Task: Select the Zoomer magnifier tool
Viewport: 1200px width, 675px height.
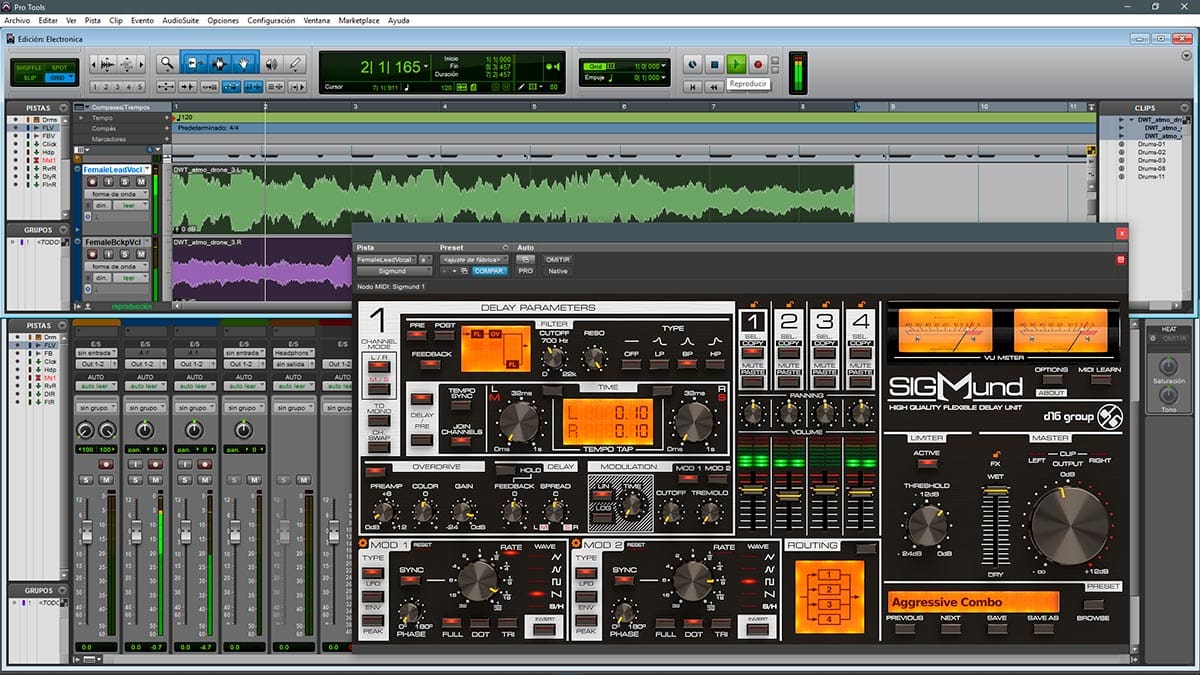Action: click(x=168, y=63)
